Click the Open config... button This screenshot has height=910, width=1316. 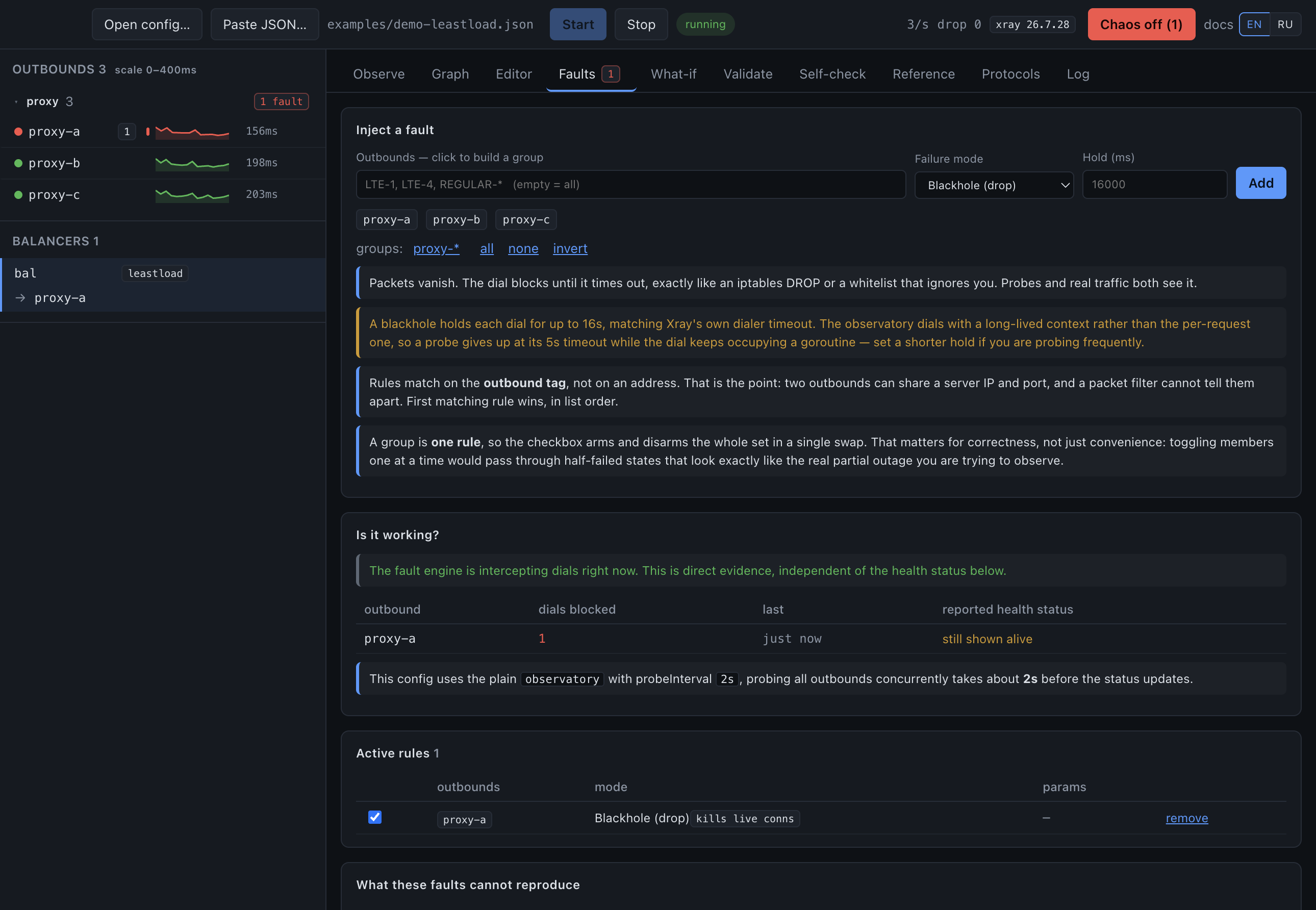tap(147, 24)
